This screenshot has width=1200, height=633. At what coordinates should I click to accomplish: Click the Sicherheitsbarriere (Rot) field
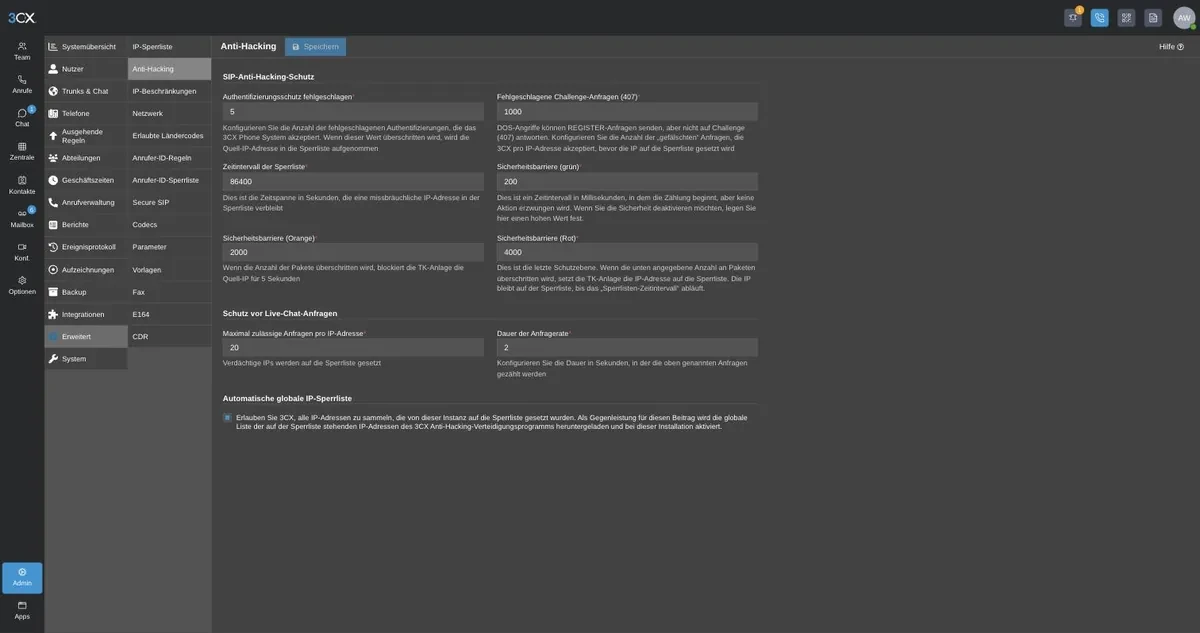[x=627, y=252]
